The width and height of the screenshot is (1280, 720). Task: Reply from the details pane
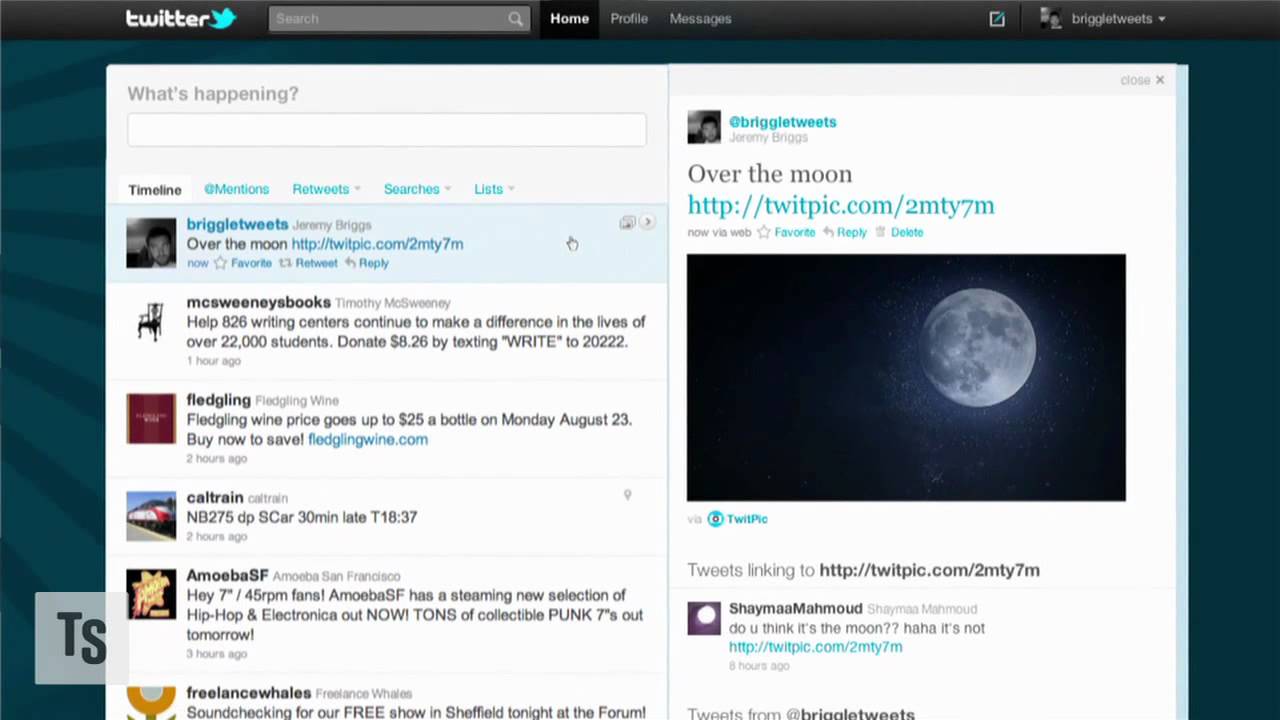click(844, 232)
